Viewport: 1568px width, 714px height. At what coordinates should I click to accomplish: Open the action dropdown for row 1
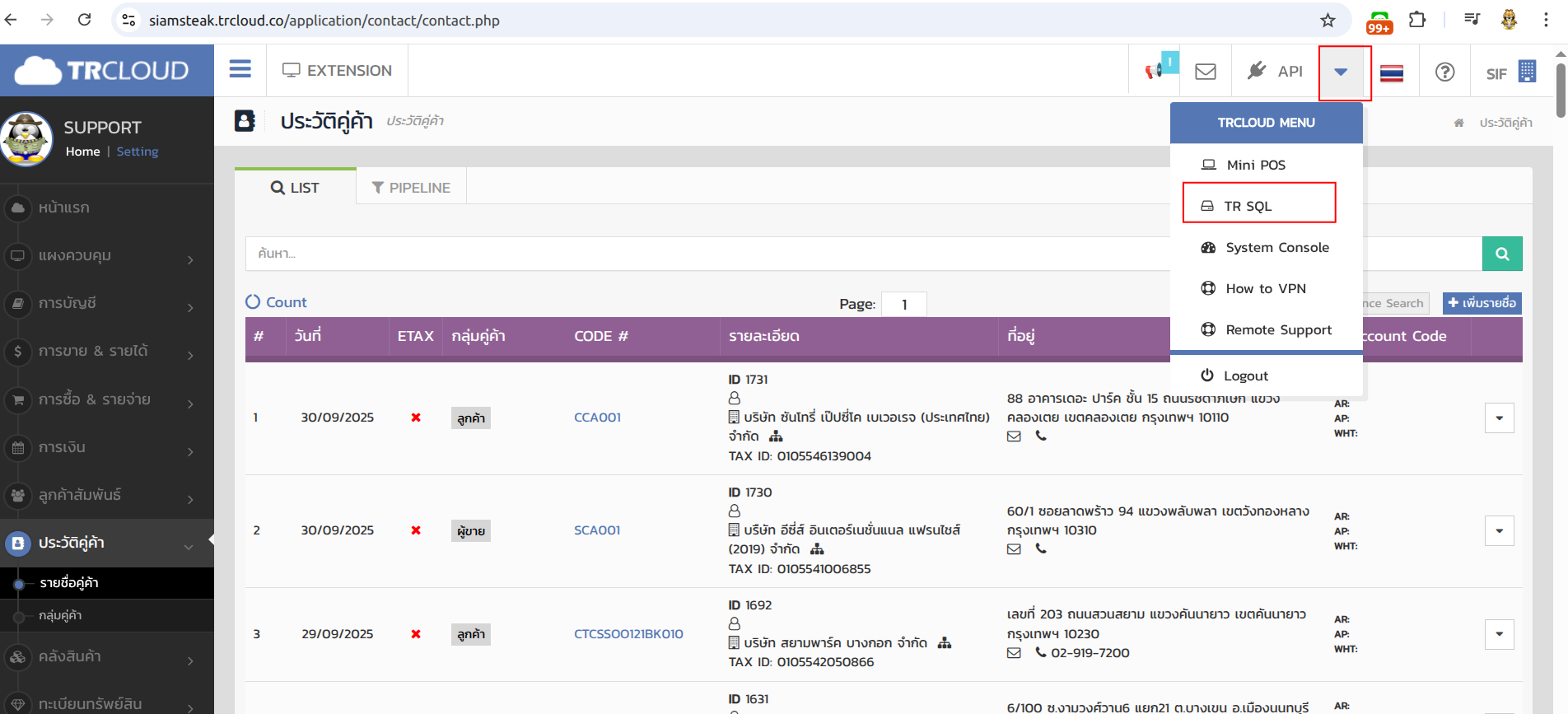pos(1498,418)
